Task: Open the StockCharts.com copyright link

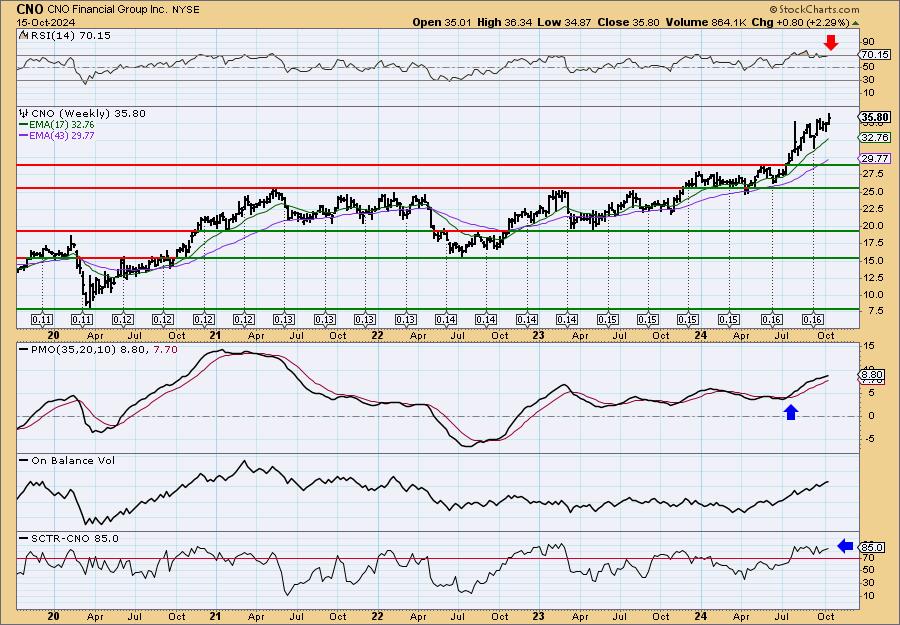Action: pyautogui.click(x=814, y=9)
